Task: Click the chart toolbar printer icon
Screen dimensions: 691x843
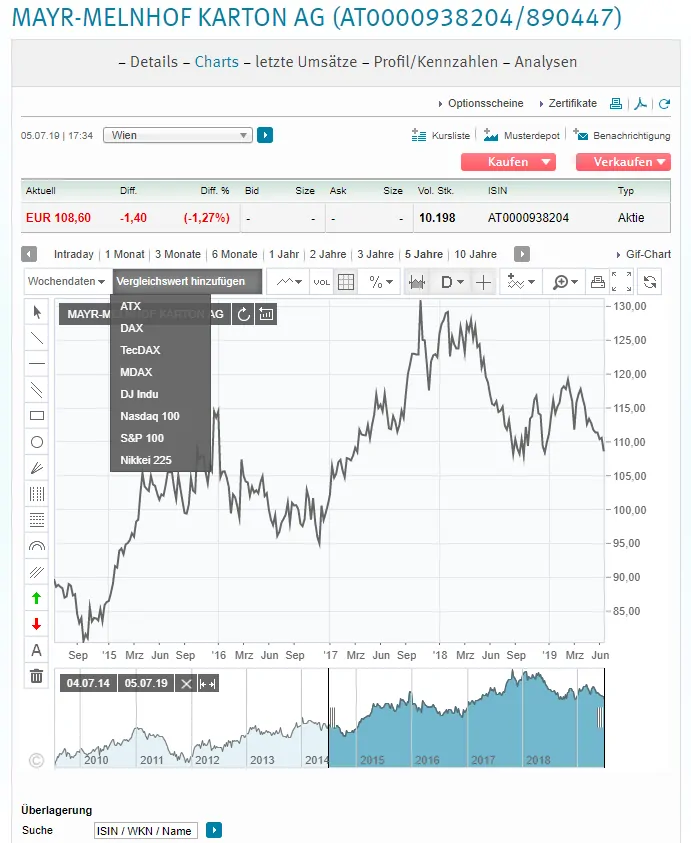Action: pos(597,282)
